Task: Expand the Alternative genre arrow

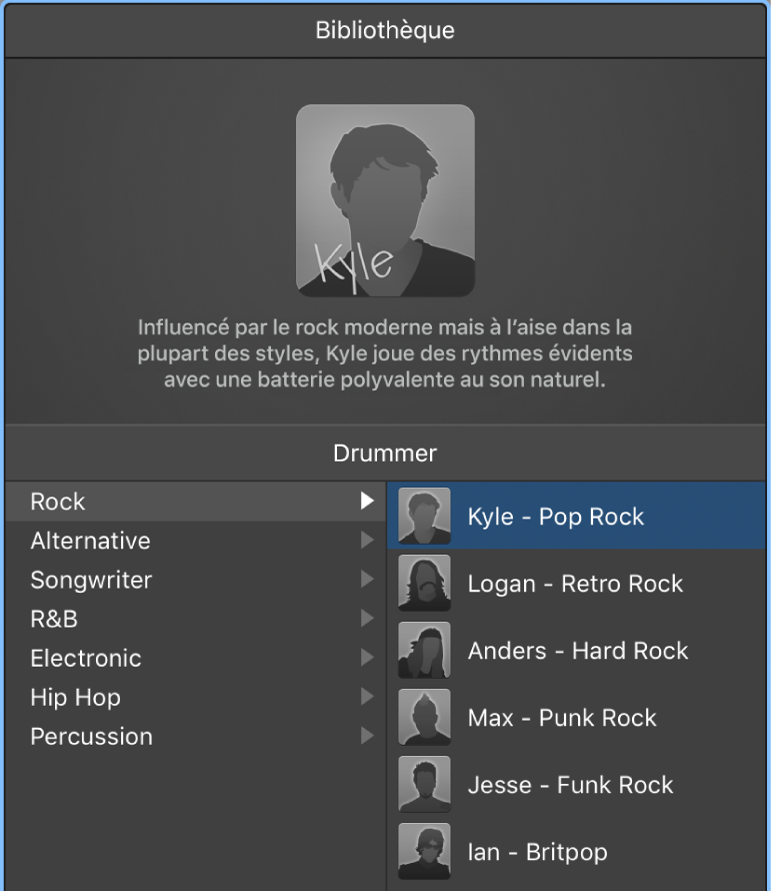Action: pos(368,541)
